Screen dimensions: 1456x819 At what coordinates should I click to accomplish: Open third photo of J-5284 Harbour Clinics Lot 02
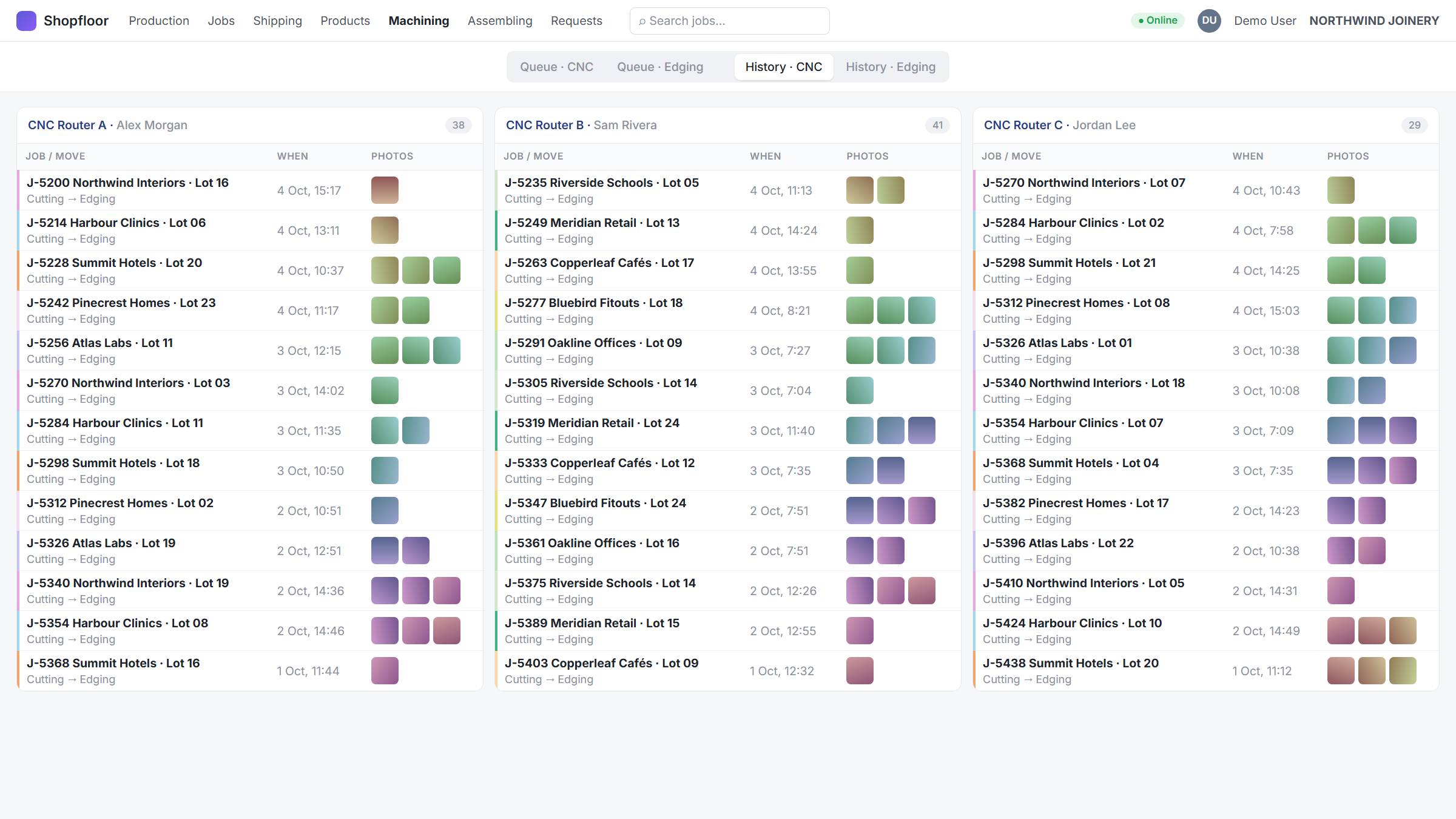coord(1403,231)
